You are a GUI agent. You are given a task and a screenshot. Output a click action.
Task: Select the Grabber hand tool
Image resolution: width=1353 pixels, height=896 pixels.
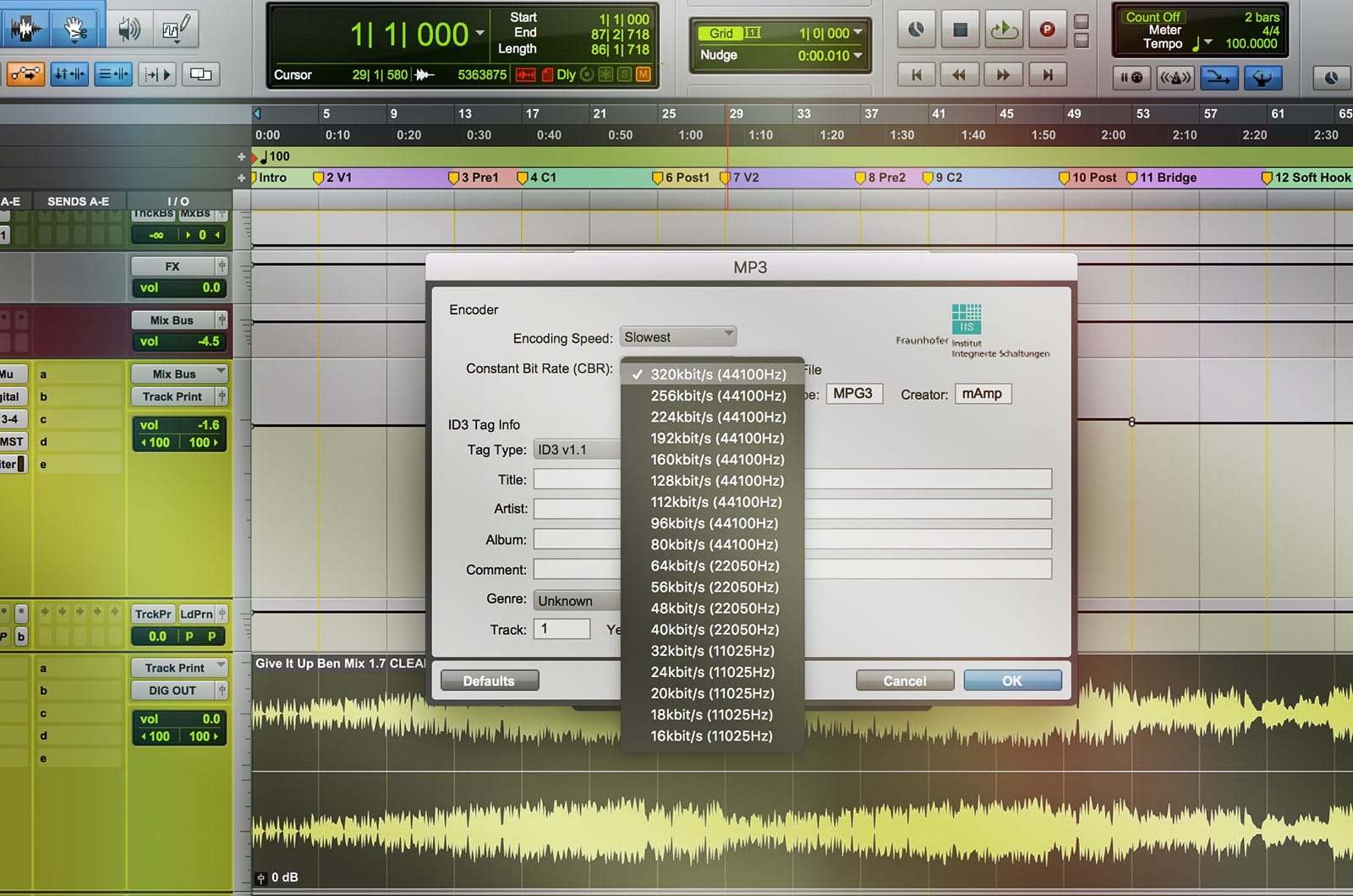point(76,29)
